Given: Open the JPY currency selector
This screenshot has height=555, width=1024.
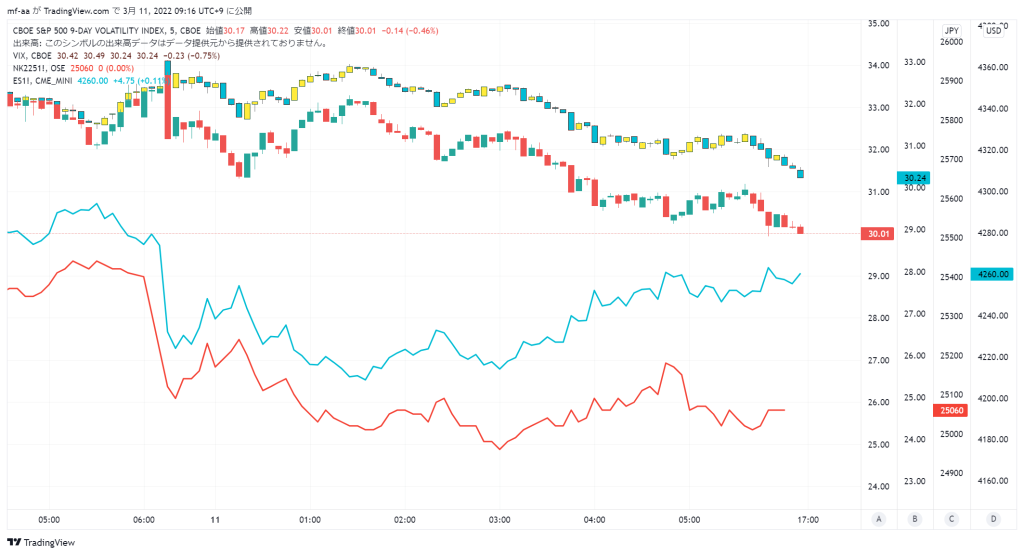Looking at the screenshot, I should [952, 31].
